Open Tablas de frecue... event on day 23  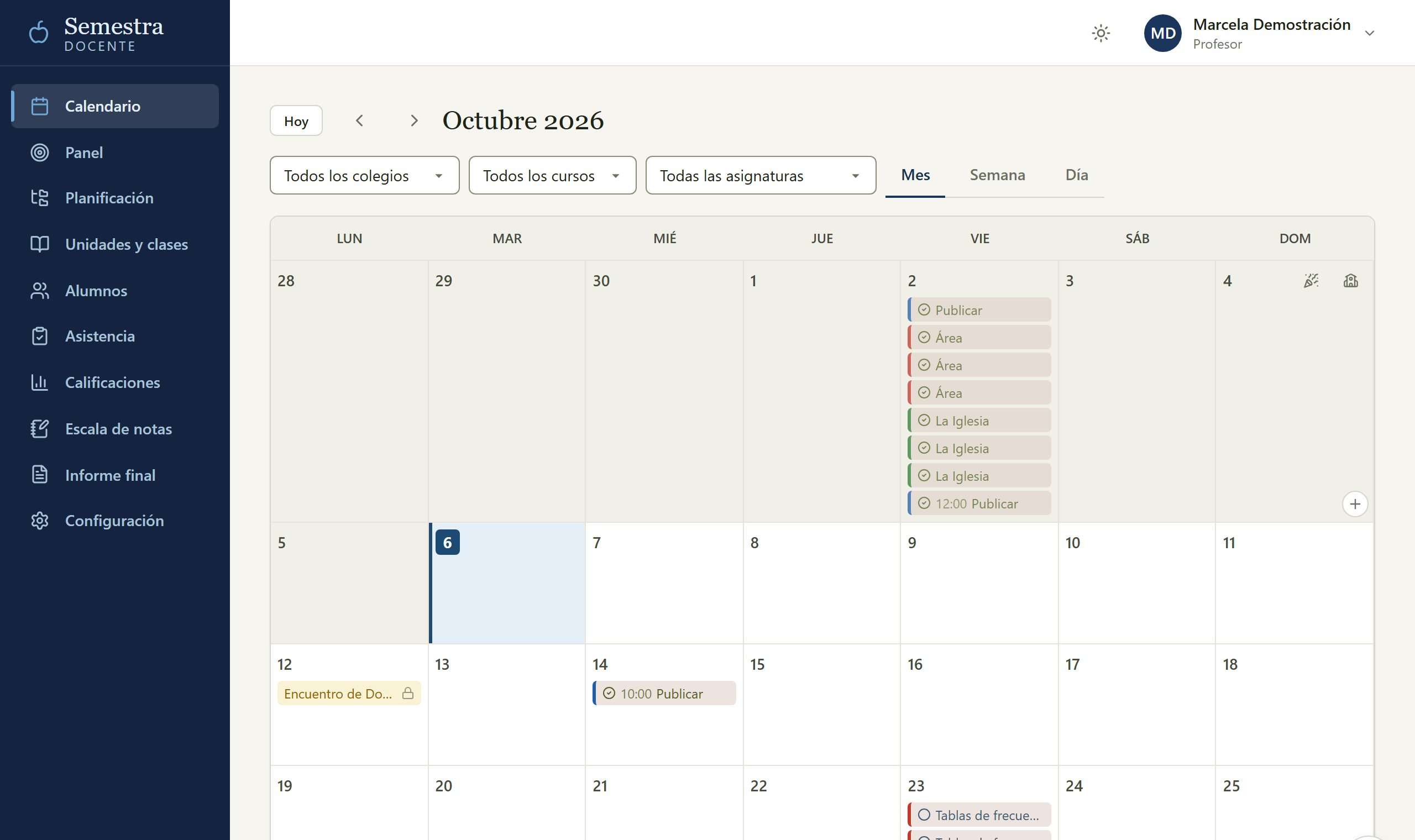click(979, 815)
